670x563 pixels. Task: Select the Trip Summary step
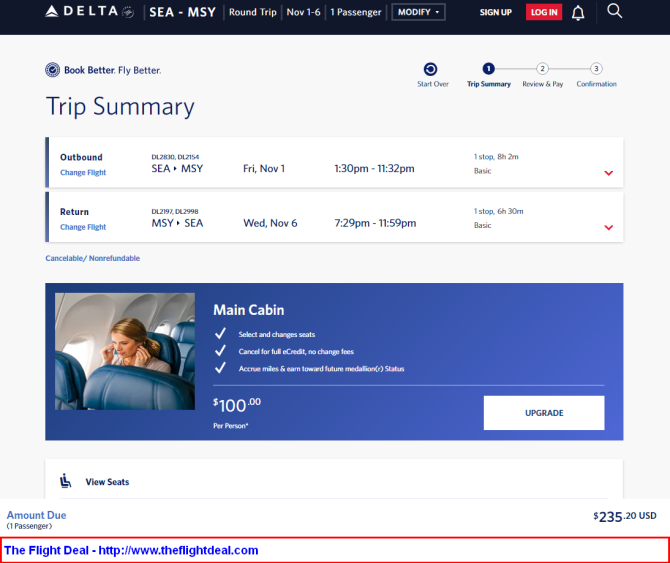(488, 69)
